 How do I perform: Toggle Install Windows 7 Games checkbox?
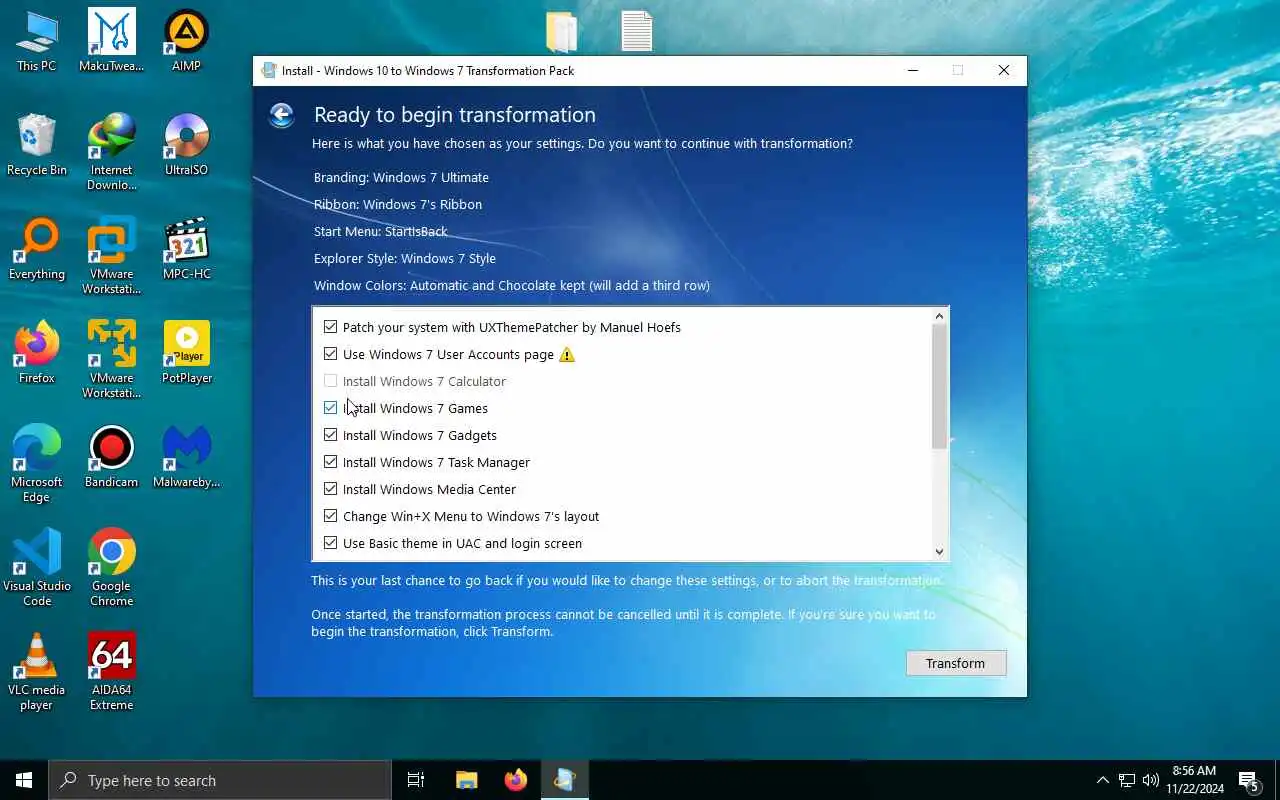(x=331, y=408)
